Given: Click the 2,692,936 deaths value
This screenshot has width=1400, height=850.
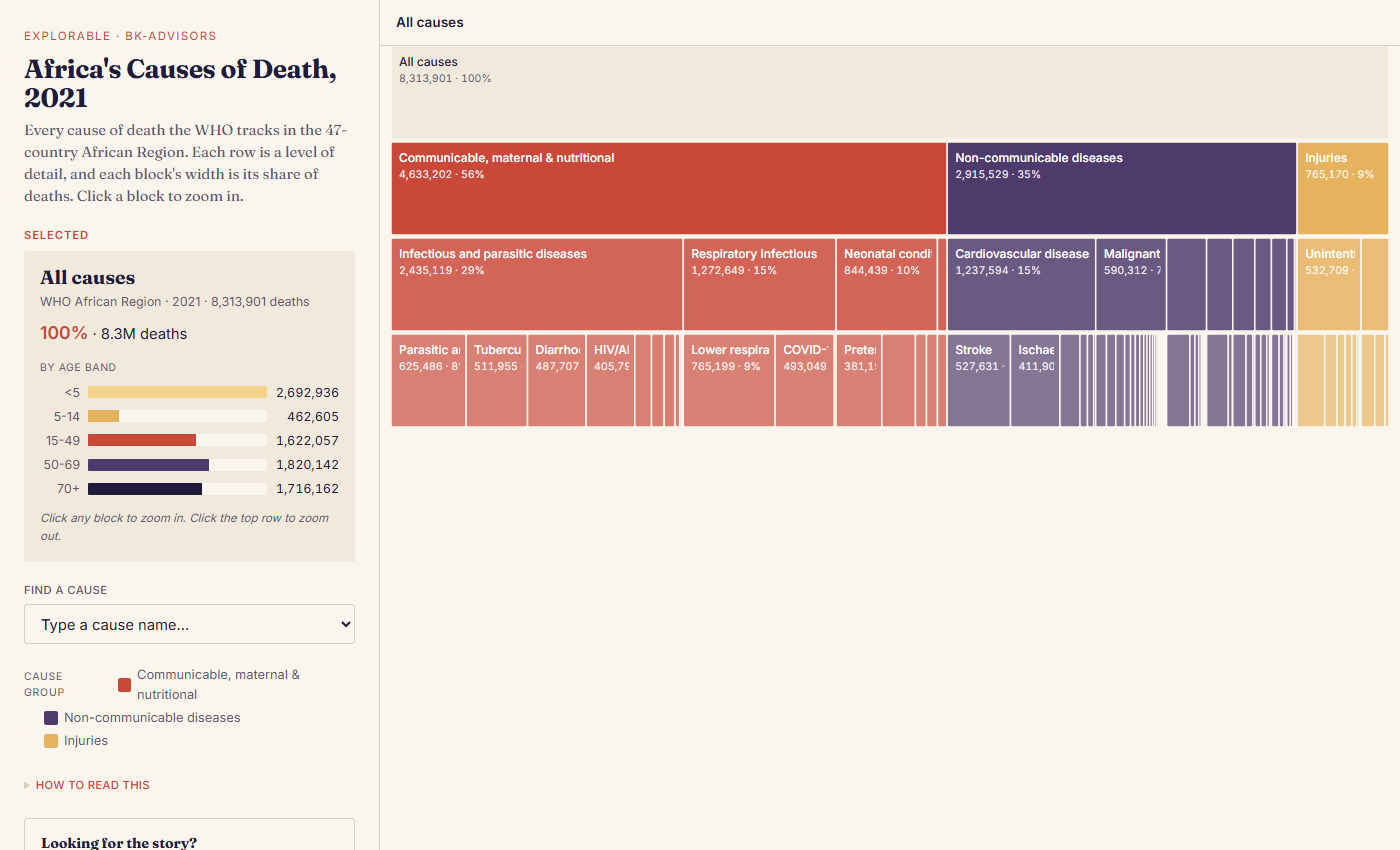Looking at the screenshot, I should coord(307,392).
